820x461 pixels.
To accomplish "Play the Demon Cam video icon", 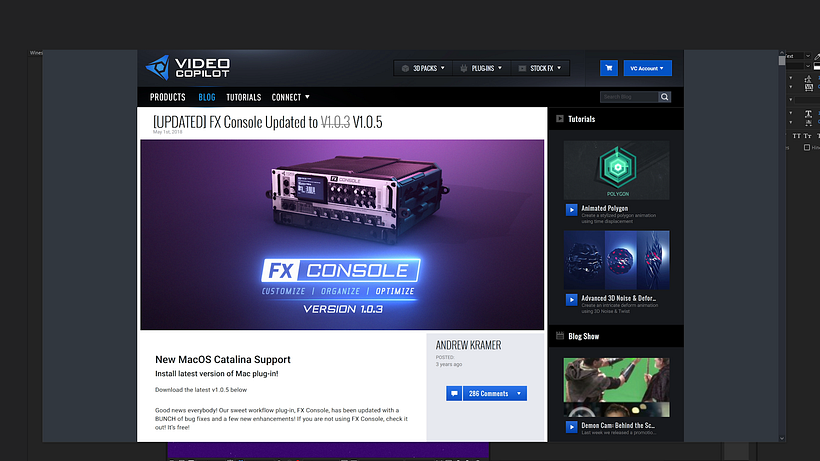I will pyautogui.click(x=571, y=427).
